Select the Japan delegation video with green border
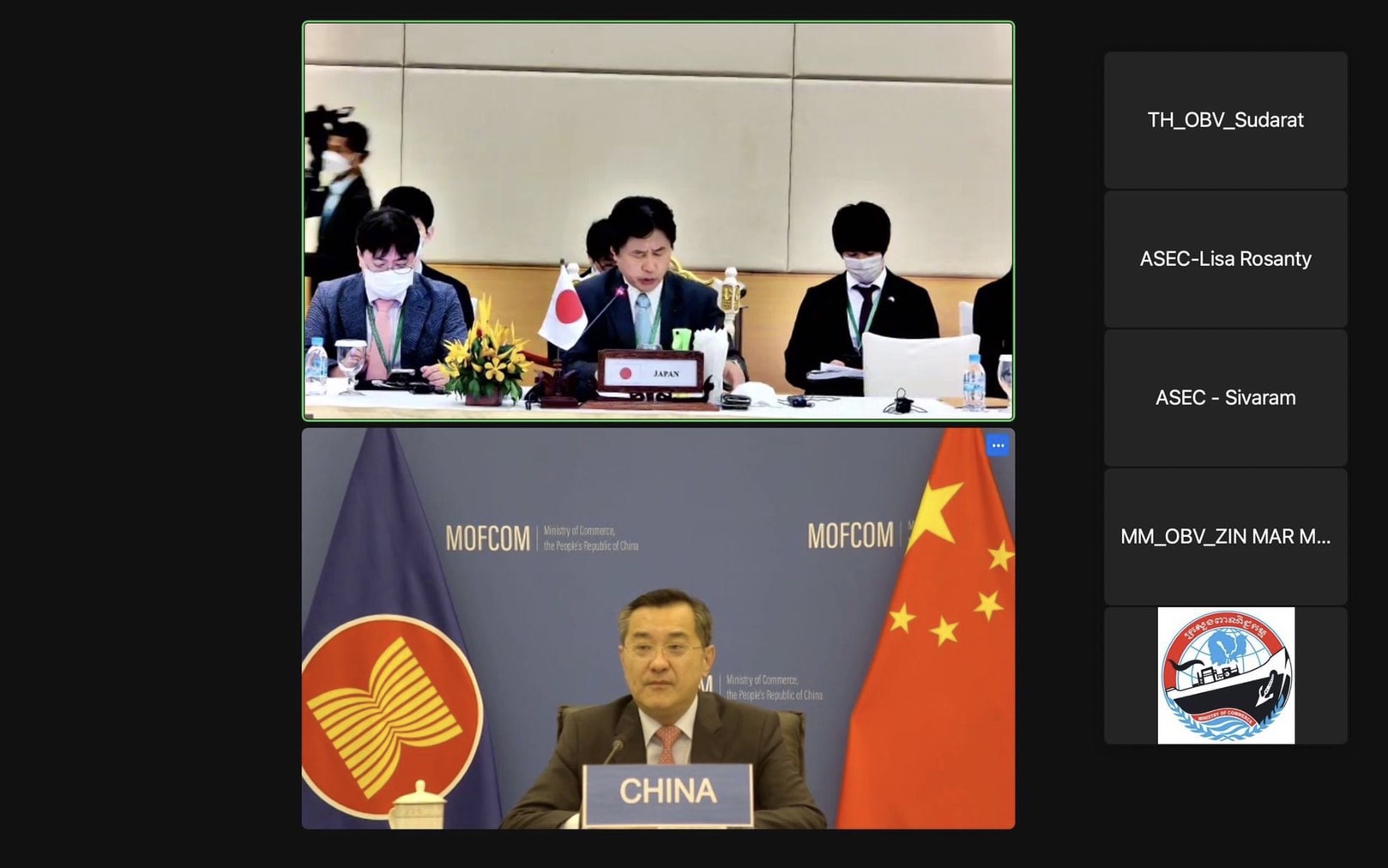1388x868 pixels. tap(658, 221)
